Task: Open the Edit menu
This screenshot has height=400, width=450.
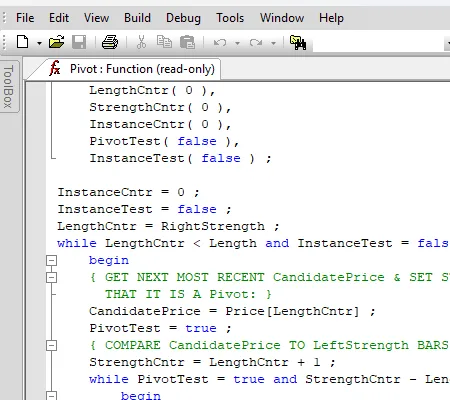Action: coord(59,18)
